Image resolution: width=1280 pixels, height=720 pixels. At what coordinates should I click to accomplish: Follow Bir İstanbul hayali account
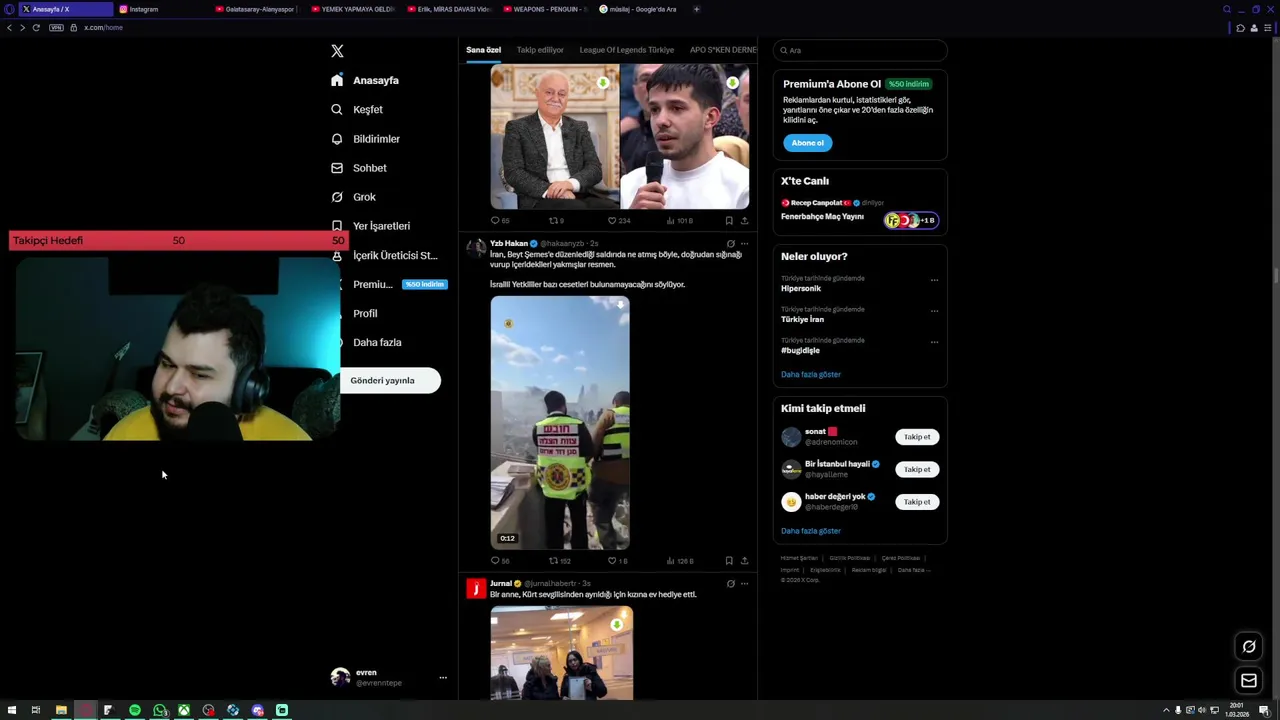917,469
